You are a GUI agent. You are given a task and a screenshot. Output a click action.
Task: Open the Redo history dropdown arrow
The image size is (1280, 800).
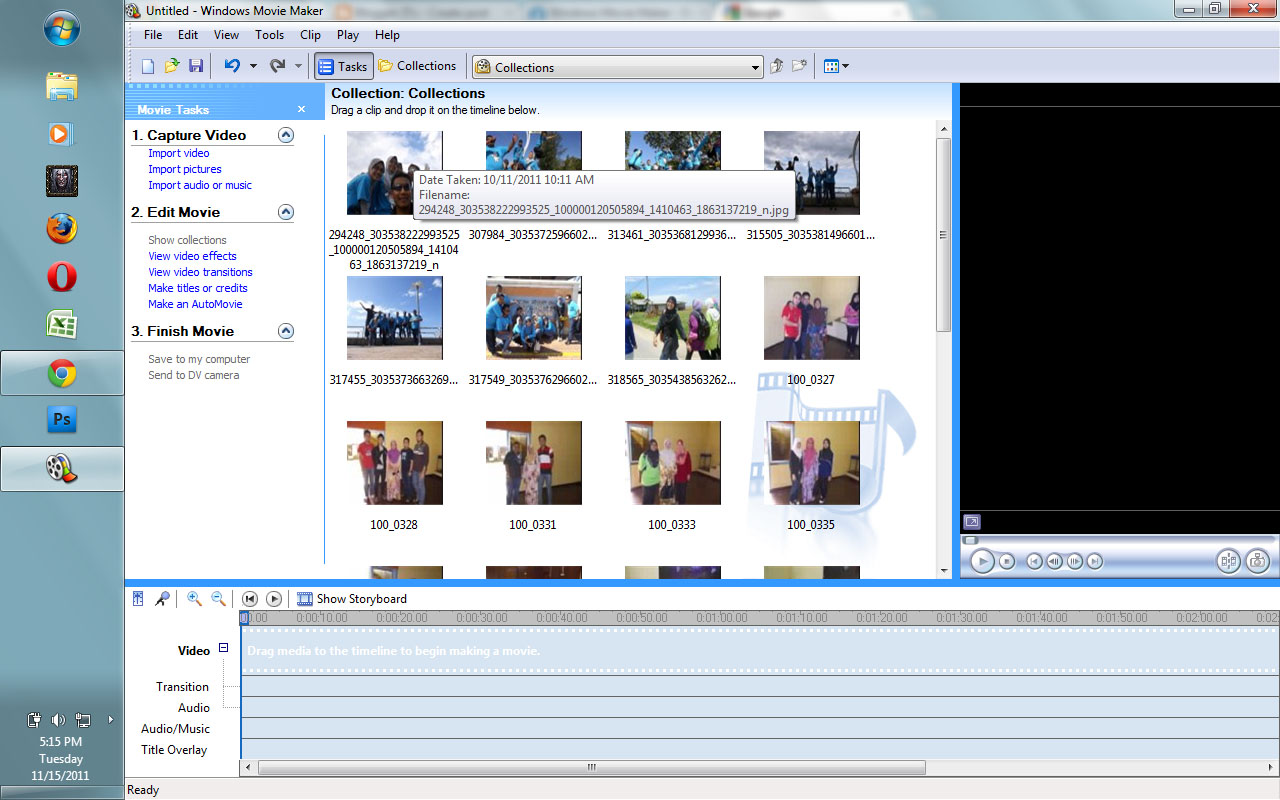(x=299, y=66)
